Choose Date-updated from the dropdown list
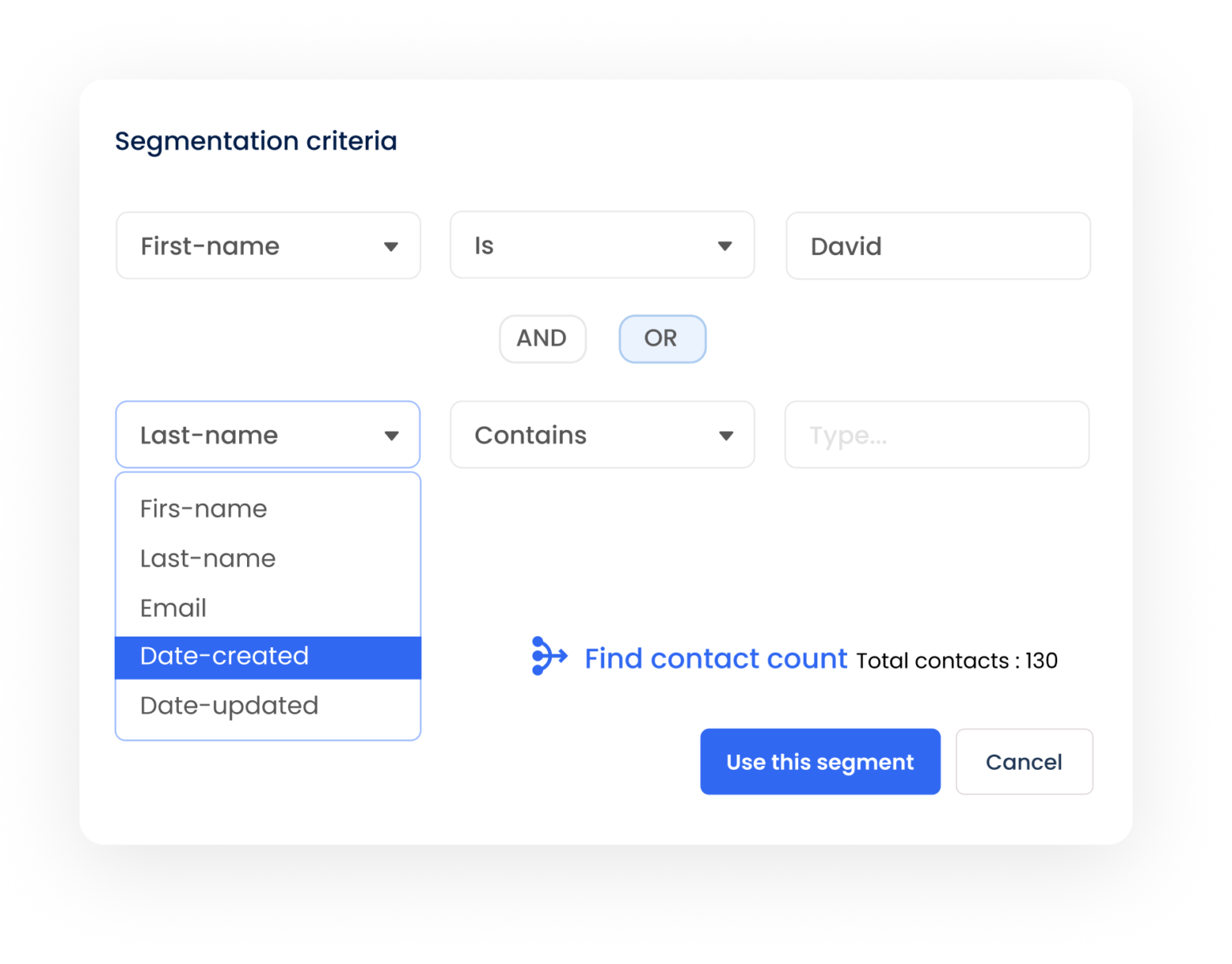Viewport: 1232px width, 964px height. pos(228,706)
